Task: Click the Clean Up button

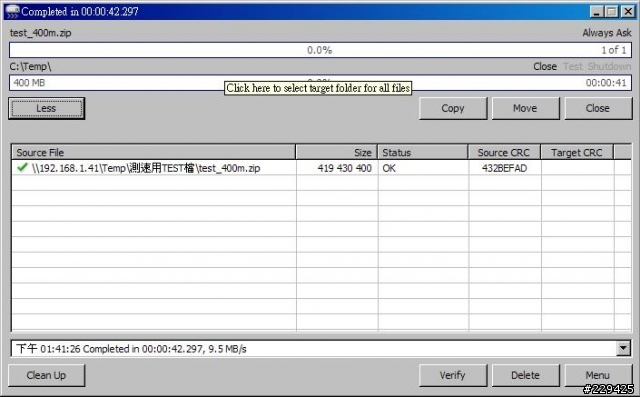Action: click(x=47, y=375)
